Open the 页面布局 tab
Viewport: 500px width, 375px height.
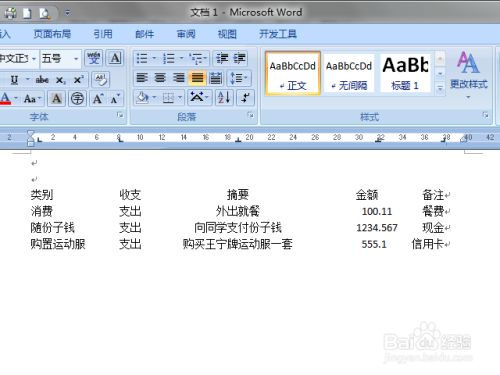coord(52,34)
